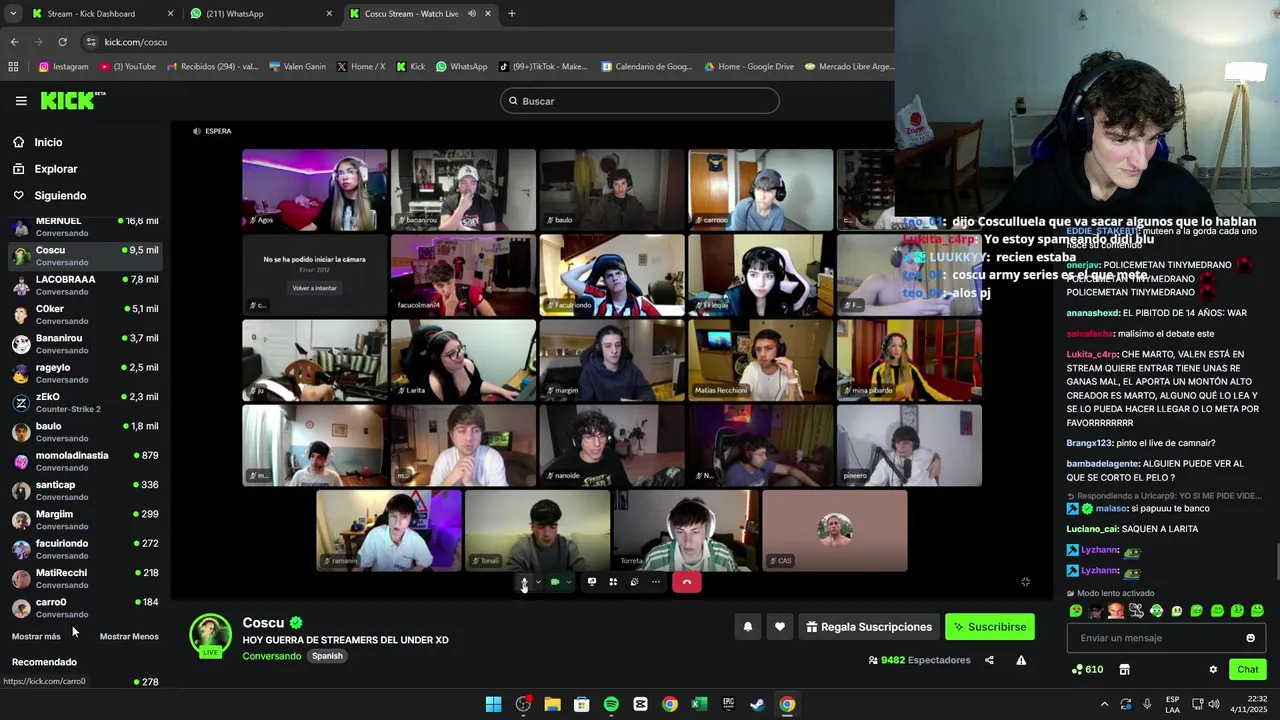Open the Instagram bookmark
The image size is (1280, 720).
pyautogui.click(x=63, y=67)
